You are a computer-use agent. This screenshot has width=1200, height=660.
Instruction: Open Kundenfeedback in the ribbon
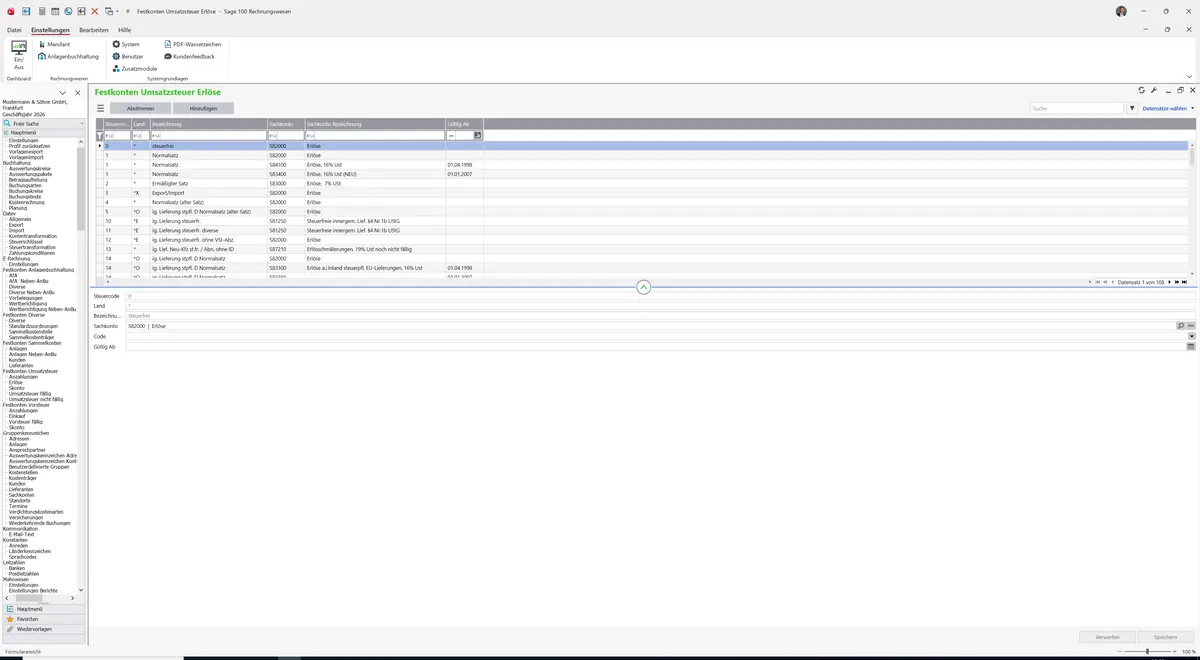[x=189, y=56]
